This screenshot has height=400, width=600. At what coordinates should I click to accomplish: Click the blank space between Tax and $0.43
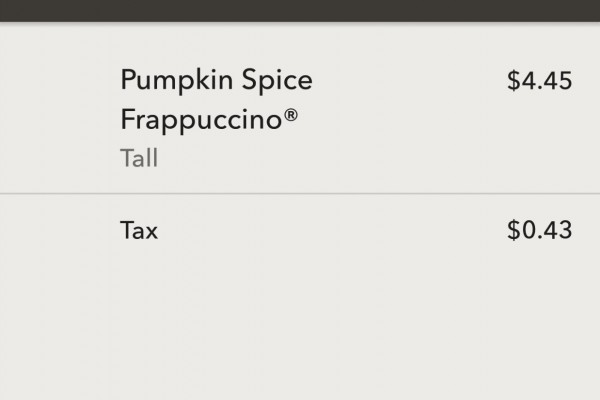click(x=332, y=230)
